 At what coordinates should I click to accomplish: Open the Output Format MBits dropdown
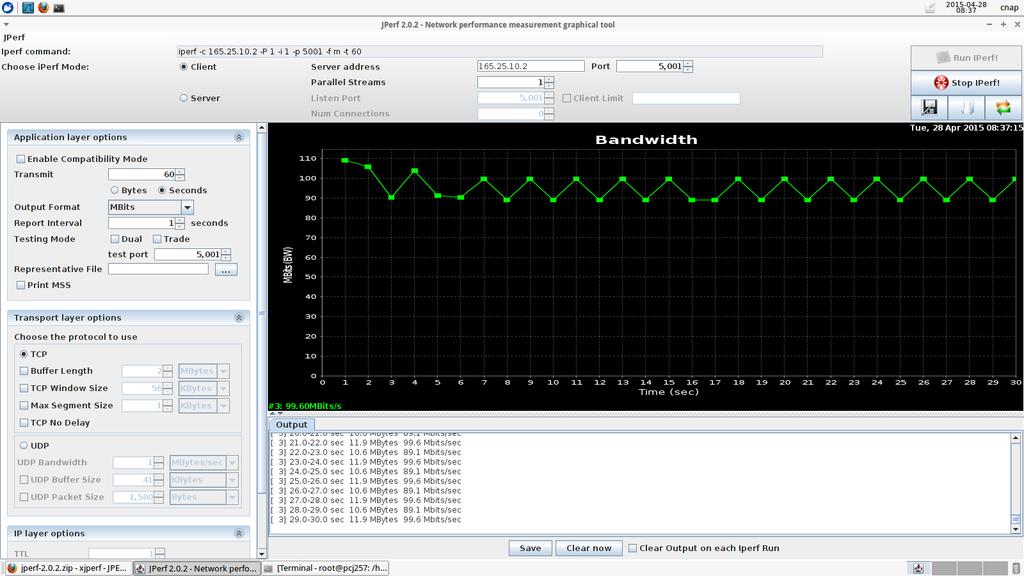(x=187, y=207)
